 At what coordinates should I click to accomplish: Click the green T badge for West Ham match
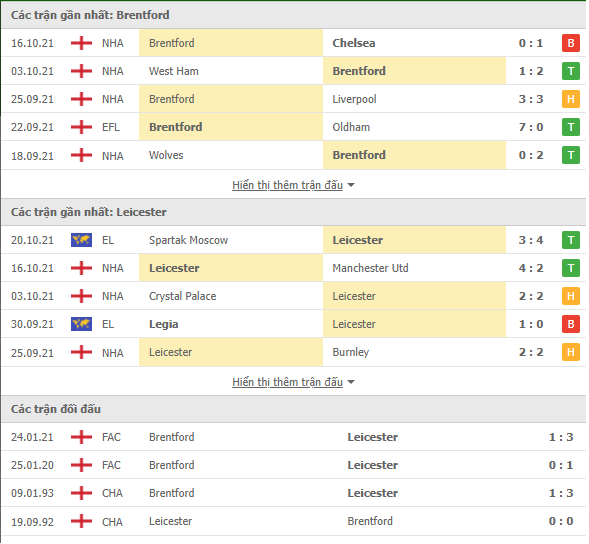tap(572, 71)
